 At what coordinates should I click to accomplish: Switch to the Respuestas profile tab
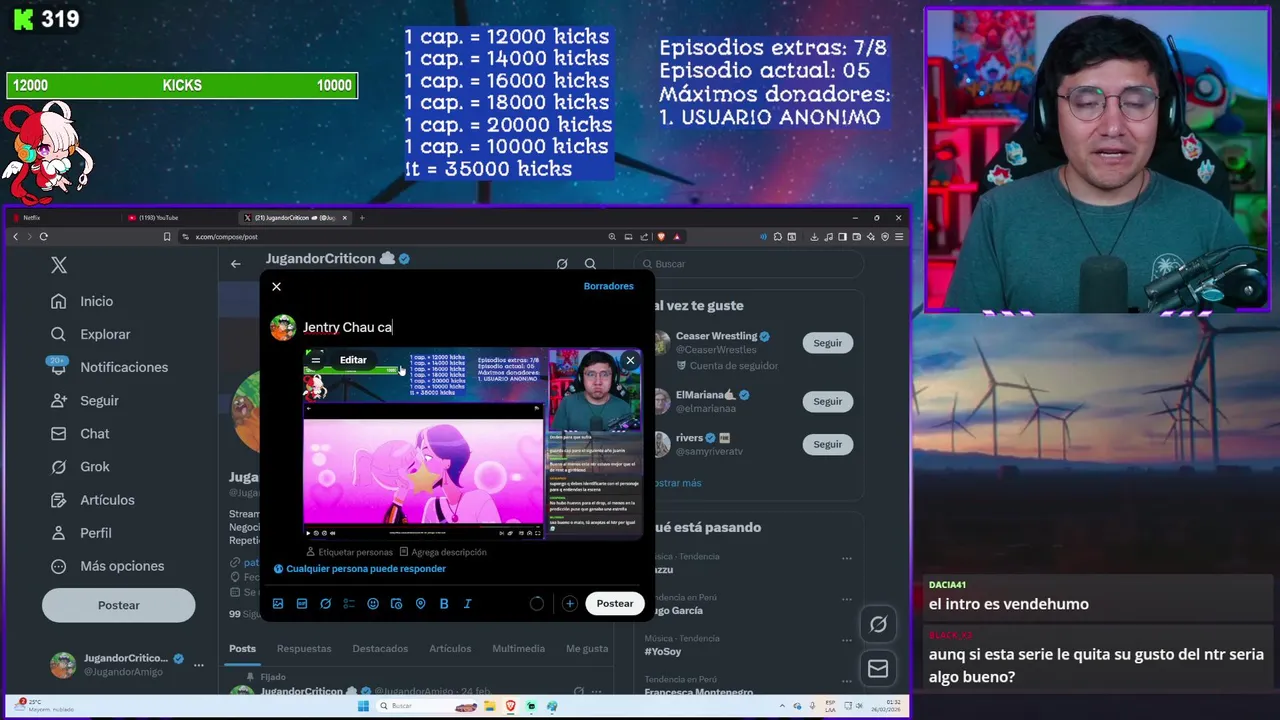(304, 649)
